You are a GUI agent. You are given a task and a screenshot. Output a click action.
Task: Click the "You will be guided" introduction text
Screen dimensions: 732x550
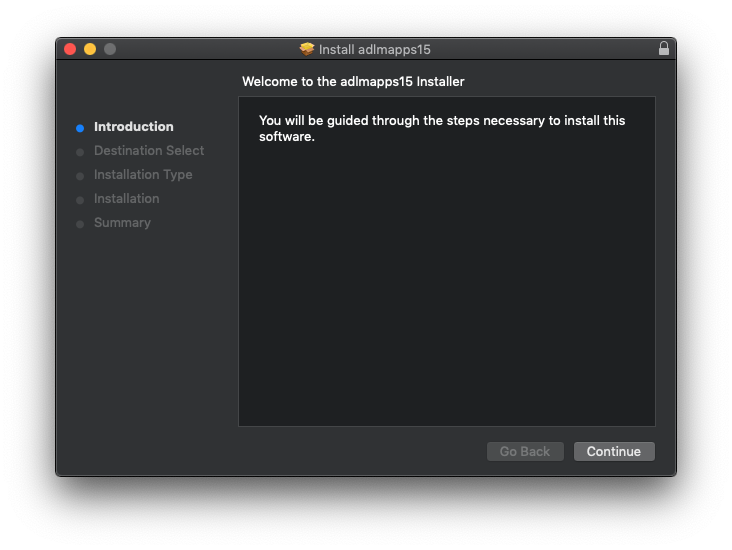point(442,128)
